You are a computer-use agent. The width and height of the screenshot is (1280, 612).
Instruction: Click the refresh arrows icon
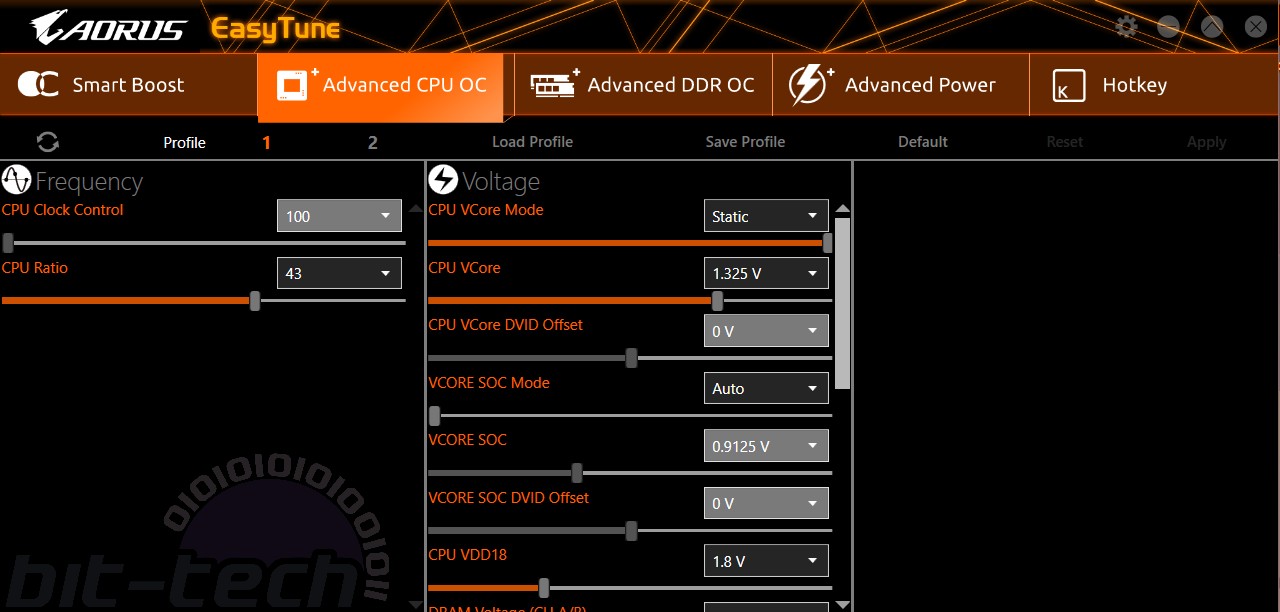click(48, 142)
